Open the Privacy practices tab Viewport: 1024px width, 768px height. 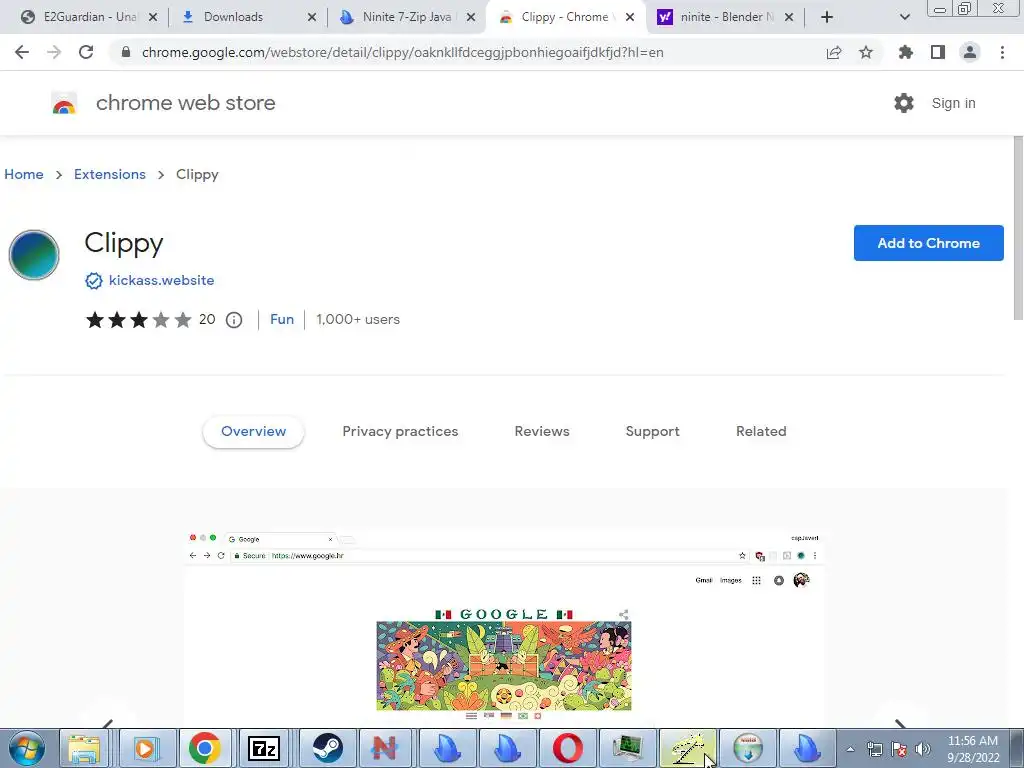coord(400,432)
